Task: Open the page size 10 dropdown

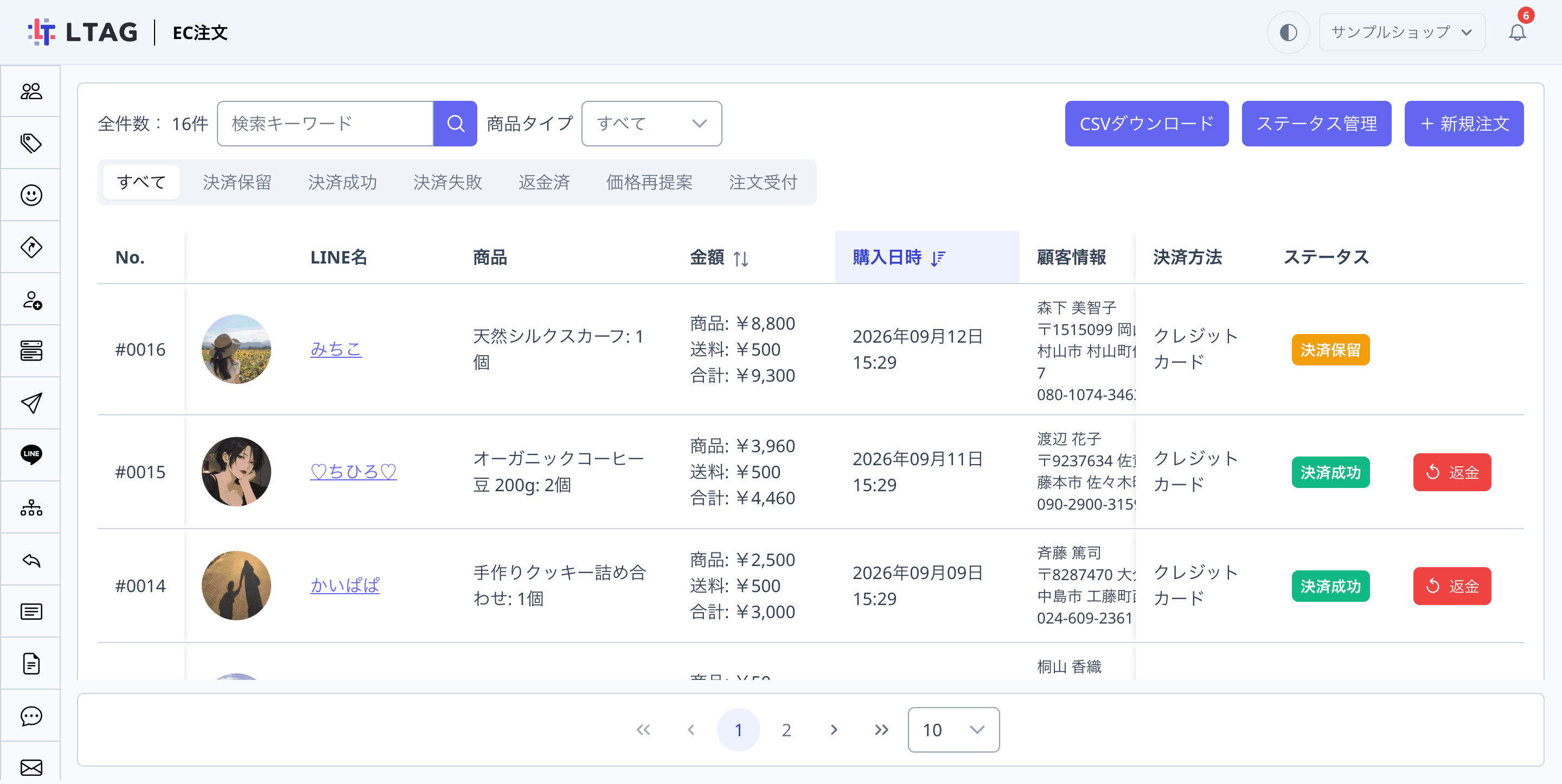Action: 953,730
